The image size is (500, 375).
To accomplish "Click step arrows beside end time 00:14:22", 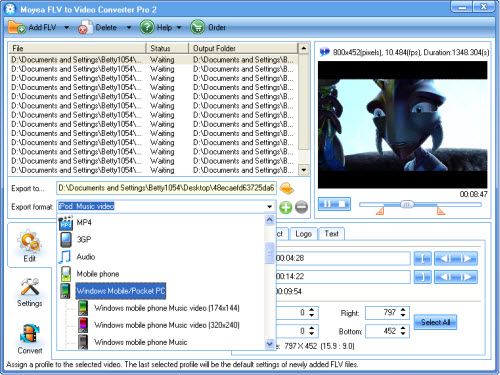I will pyautogui.click(x=456, y=277).
